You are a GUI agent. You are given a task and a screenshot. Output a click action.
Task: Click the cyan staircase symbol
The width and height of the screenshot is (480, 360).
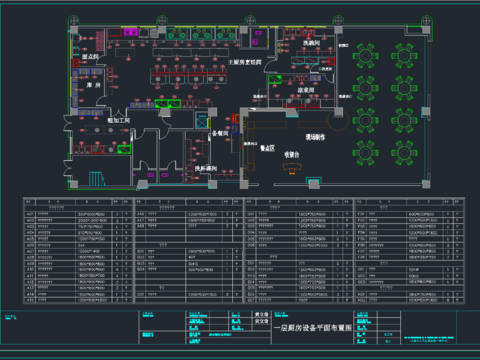97,179
